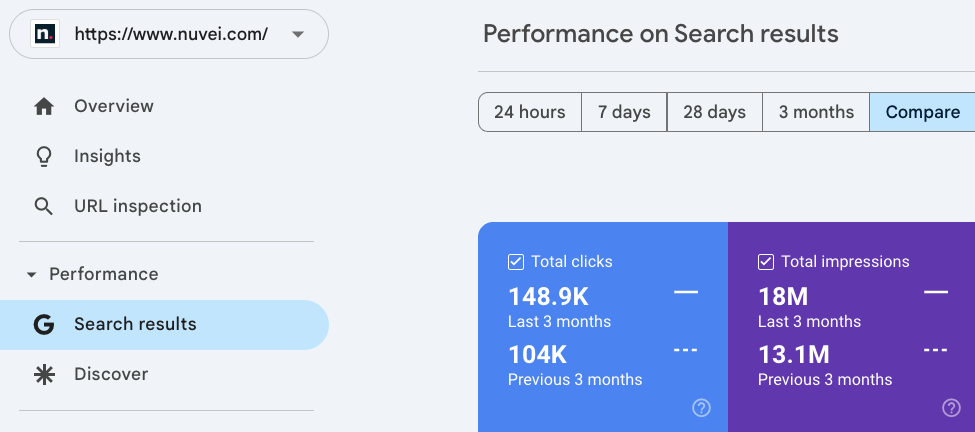
Task: Open help icon on Total clicks card
Action: 702,407
